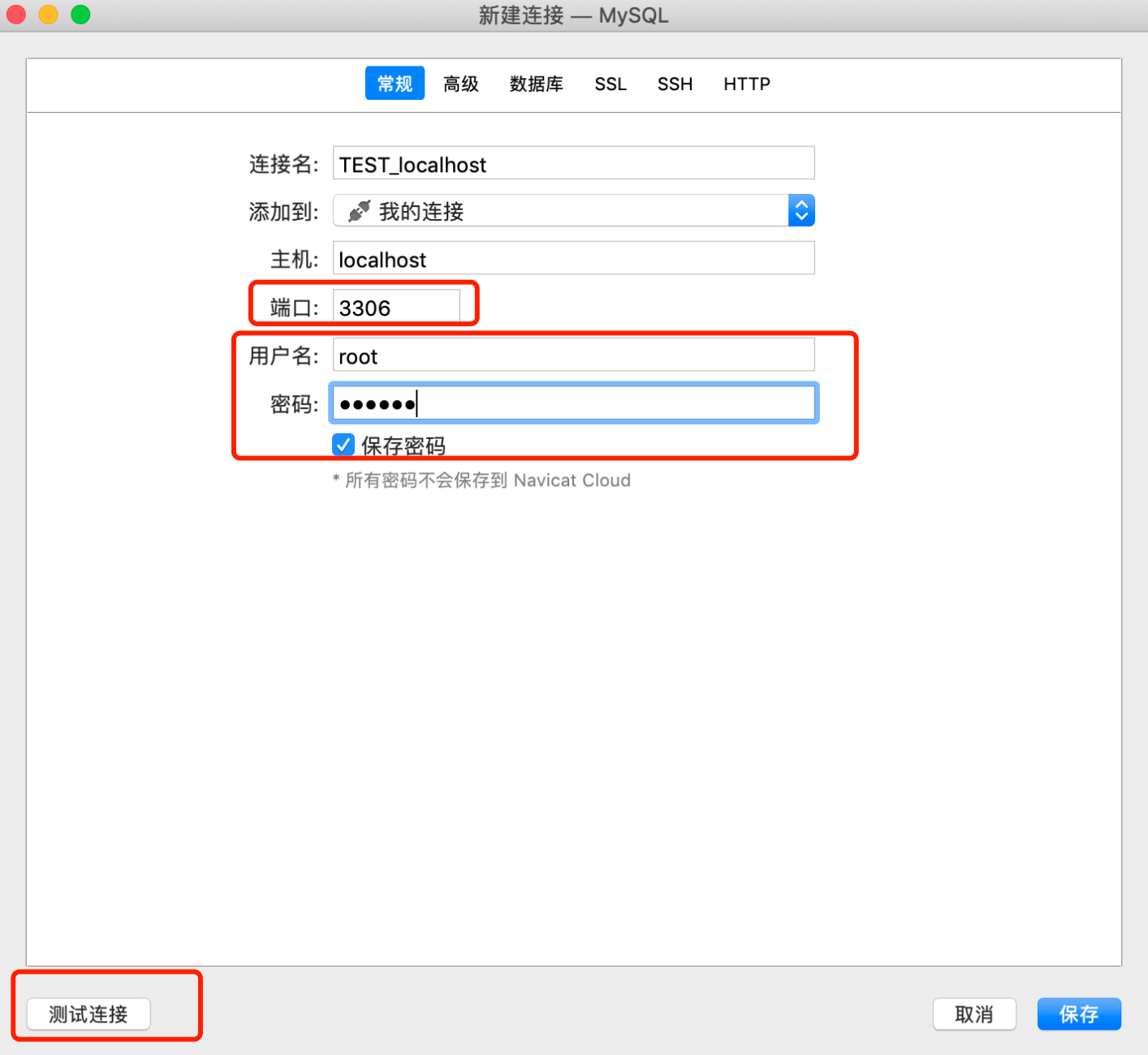The width and height of the screenshot is (1148, 1055).
Task: Maximize the window with the green button
Action: point(80,15)
